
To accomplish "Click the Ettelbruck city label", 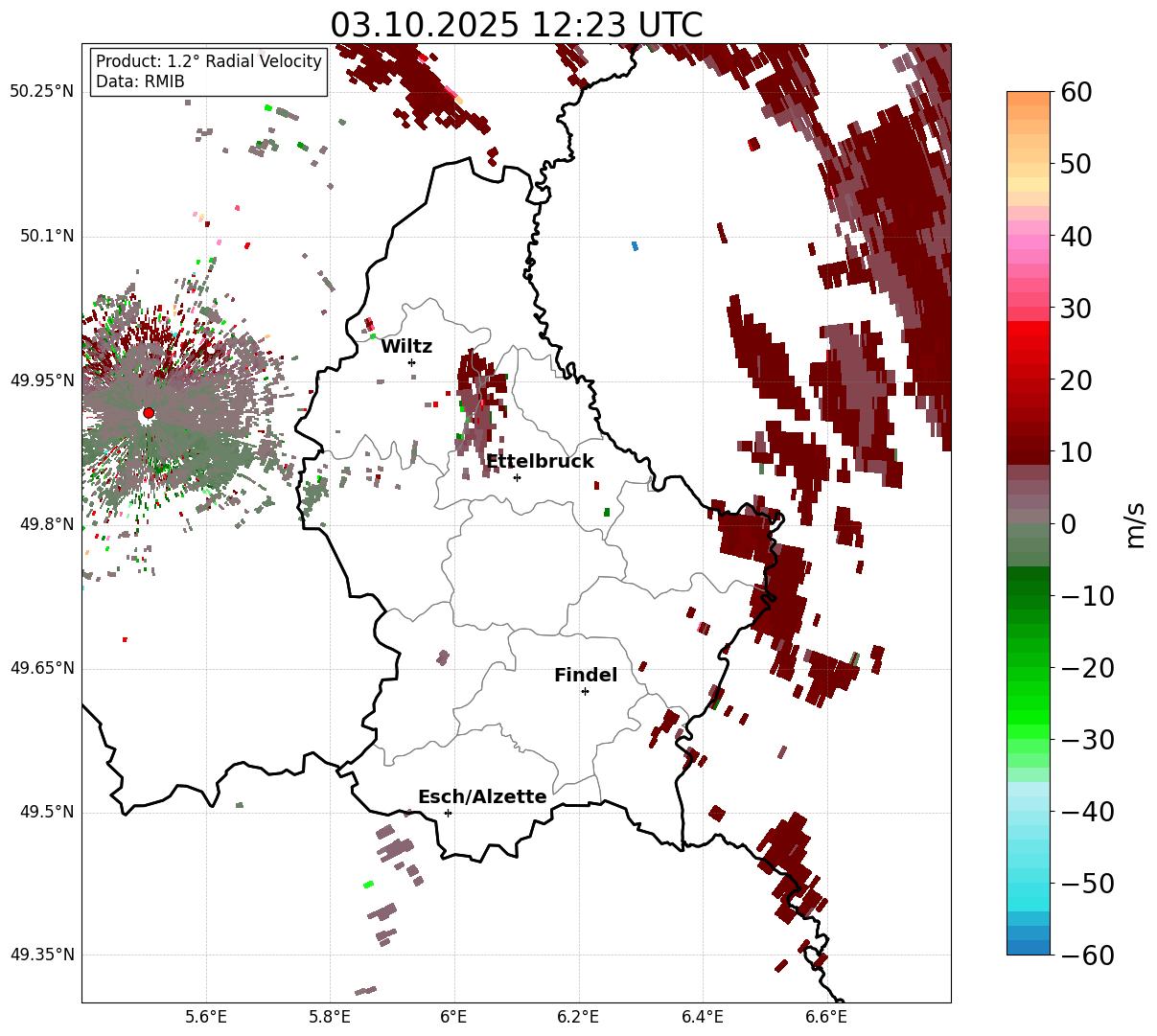I will coord(540,462).
